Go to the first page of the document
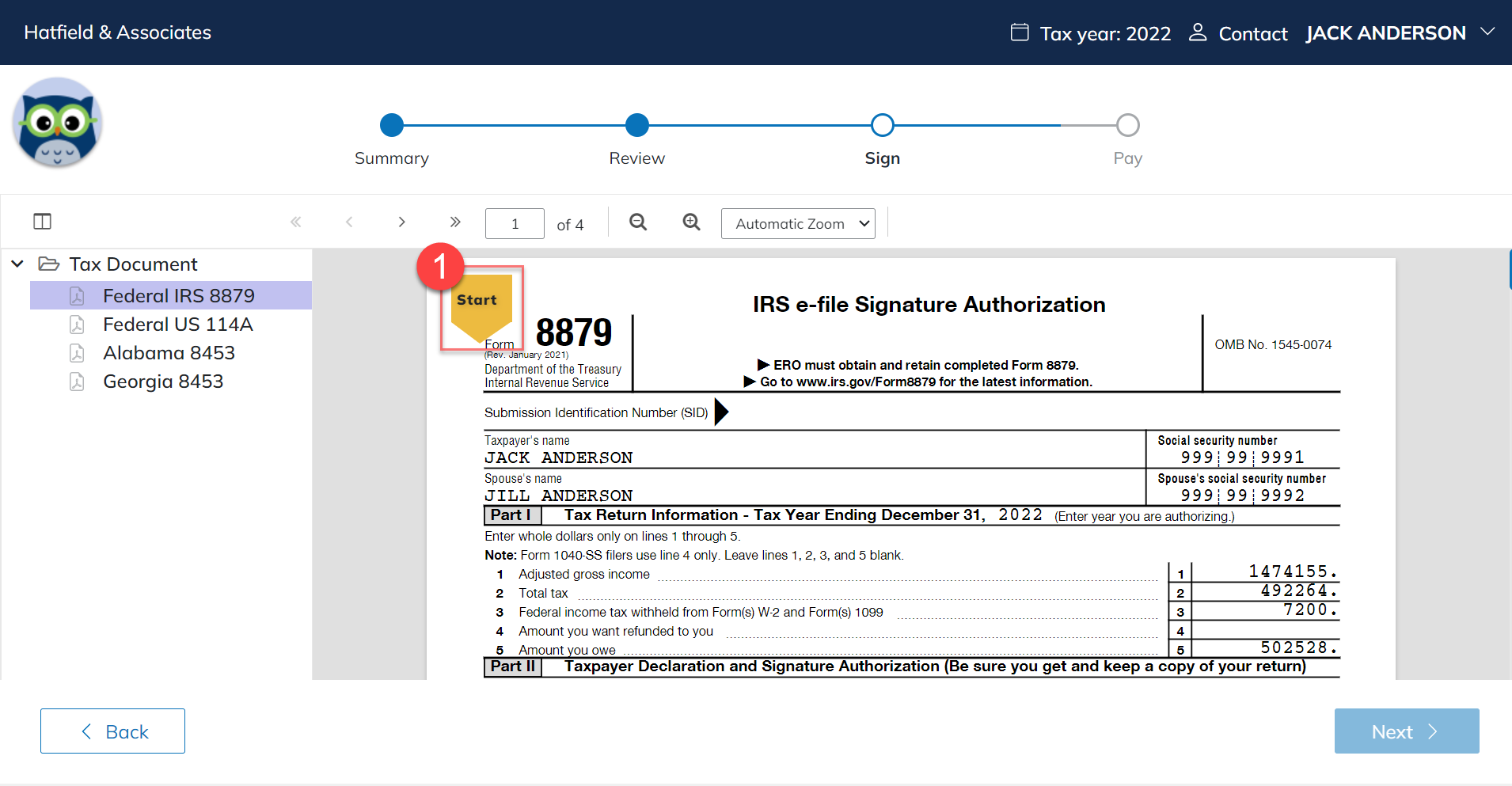 click(x=296, y=222)
